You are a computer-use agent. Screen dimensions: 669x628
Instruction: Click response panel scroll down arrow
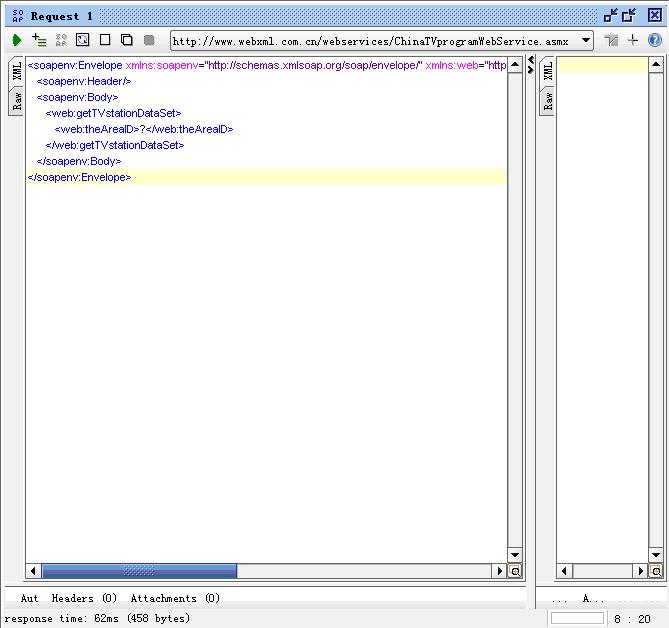click(x=656, y=555)
